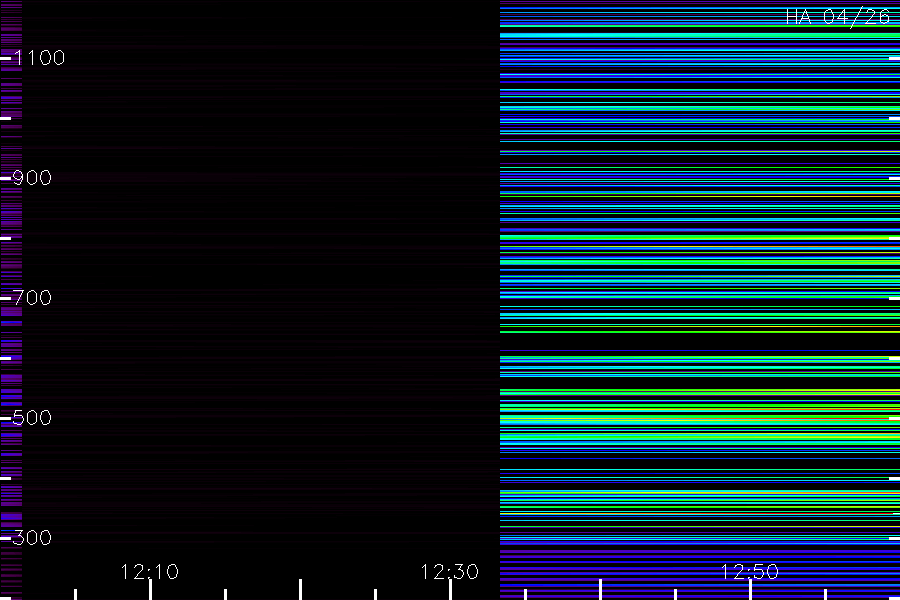Click the 700 frequency axis label
The image size is (900, 600).
click(32, 298)
